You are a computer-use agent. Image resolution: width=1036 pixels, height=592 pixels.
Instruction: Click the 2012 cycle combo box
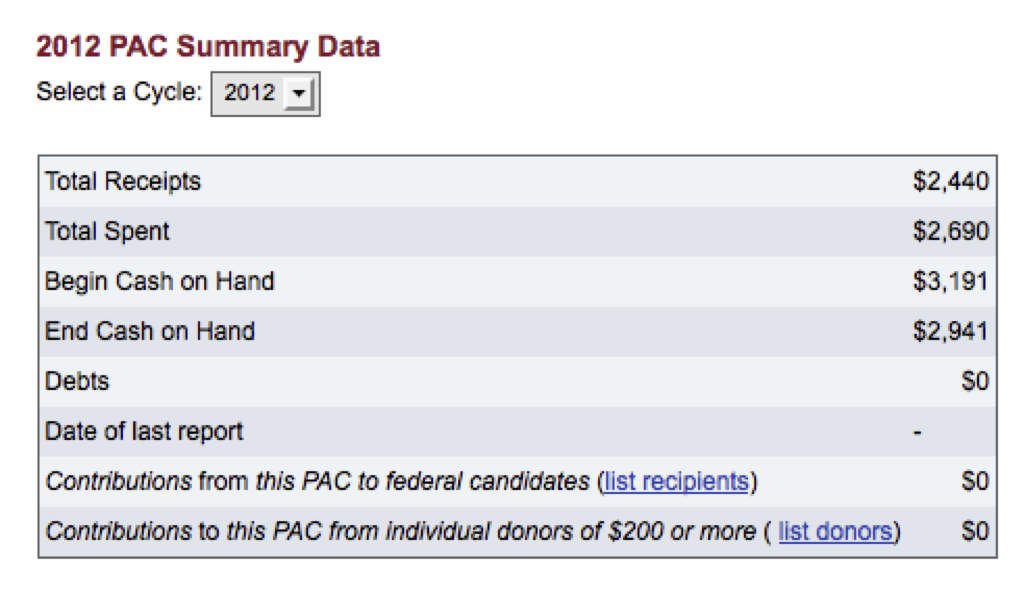266,94
